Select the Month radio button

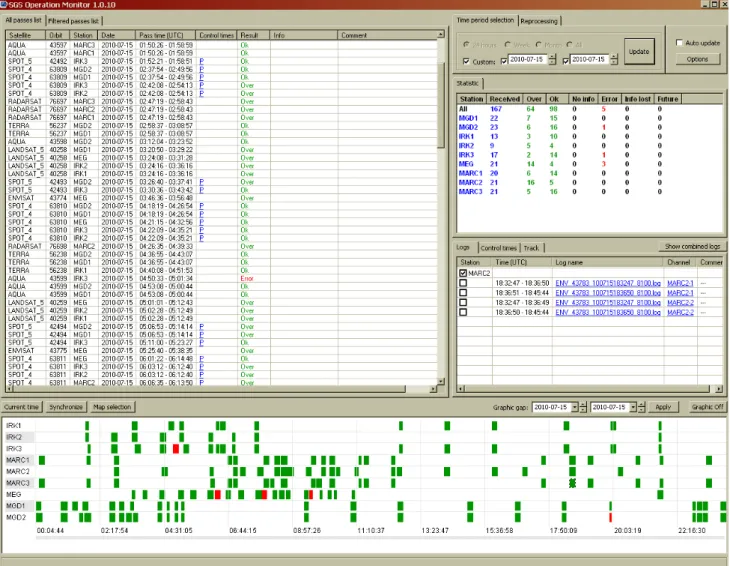point(539,45)
